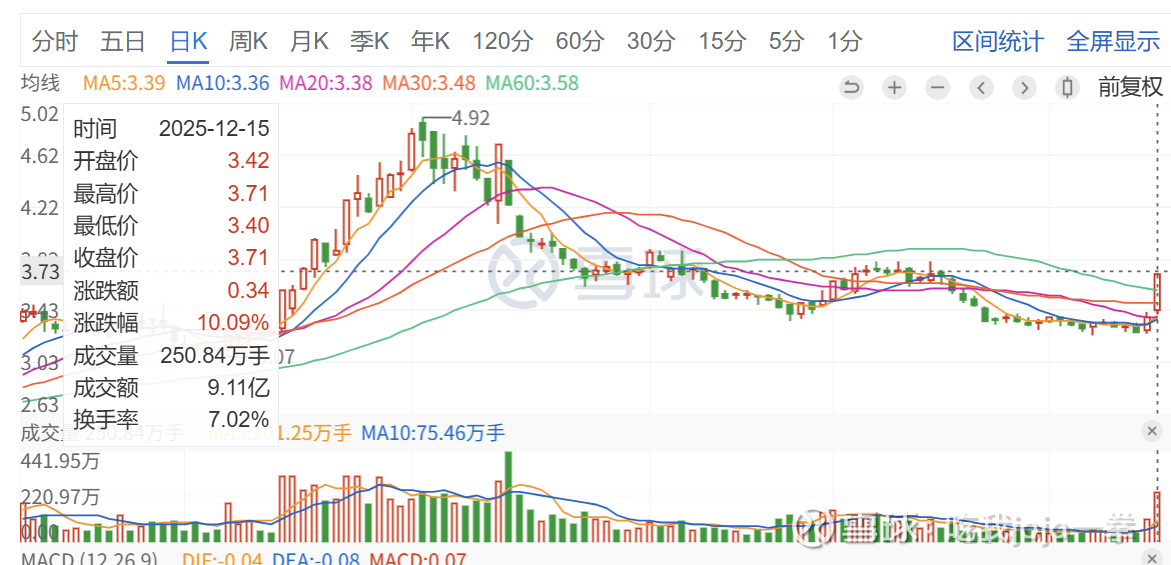Click the 4.92 peak price candle
The width and height of the screenshot is (1171, 565).
pos(422,130)
